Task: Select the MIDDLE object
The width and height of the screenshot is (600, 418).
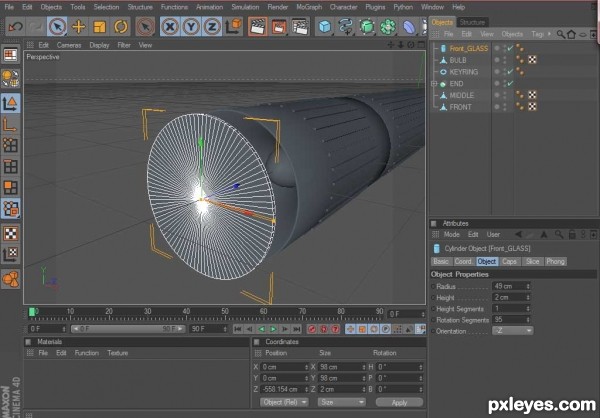Action: (x=461, y=95)
